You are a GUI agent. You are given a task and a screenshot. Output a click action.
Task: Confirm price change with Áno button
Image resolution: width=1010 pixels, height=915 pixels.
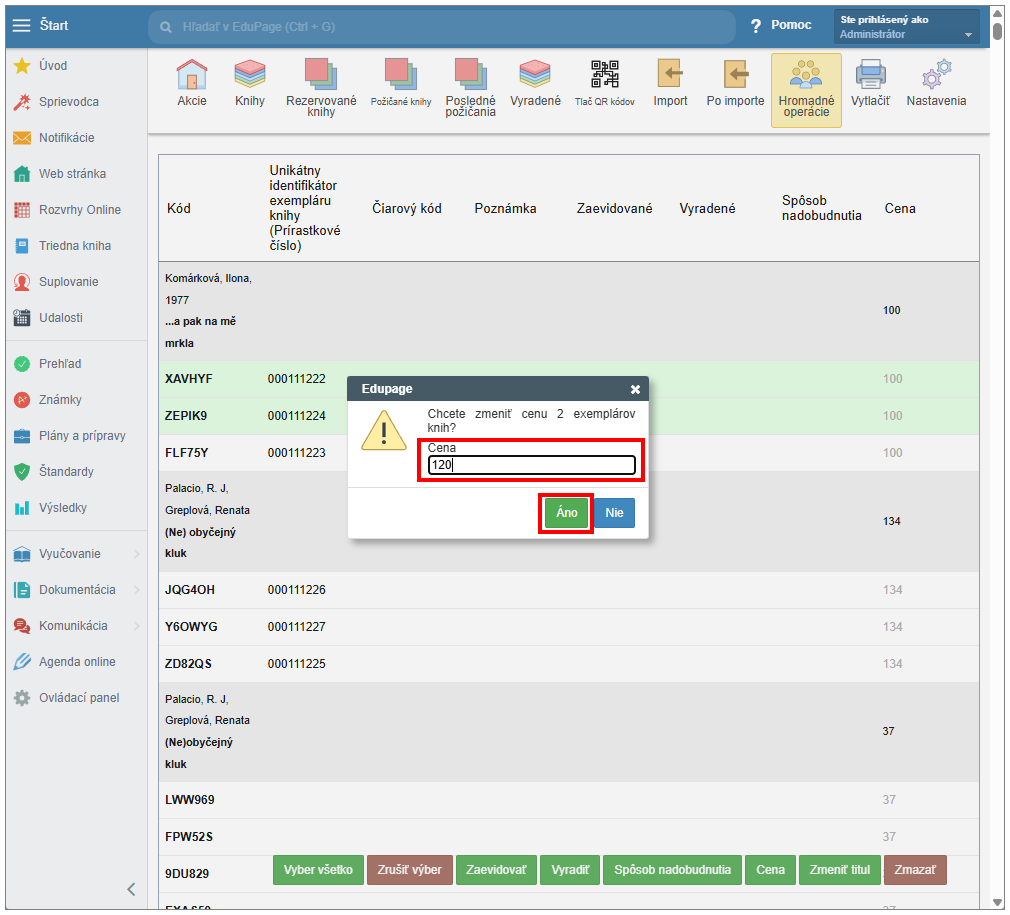tap(566, 513)
